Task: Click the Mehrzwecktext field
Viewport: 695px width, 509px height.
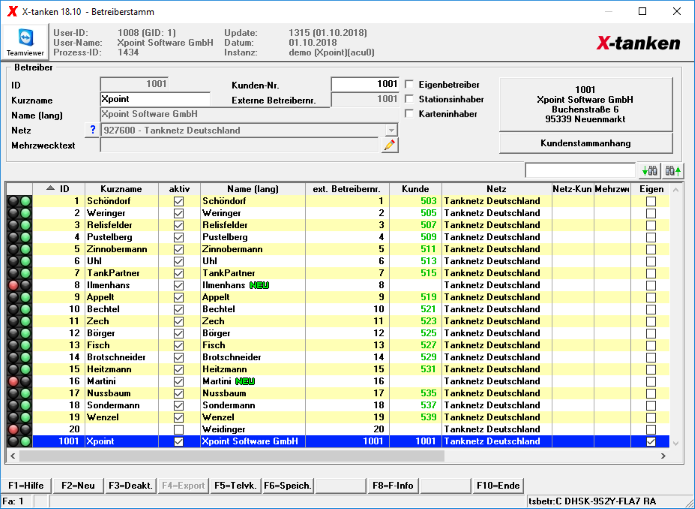Action: pos(240,145)
